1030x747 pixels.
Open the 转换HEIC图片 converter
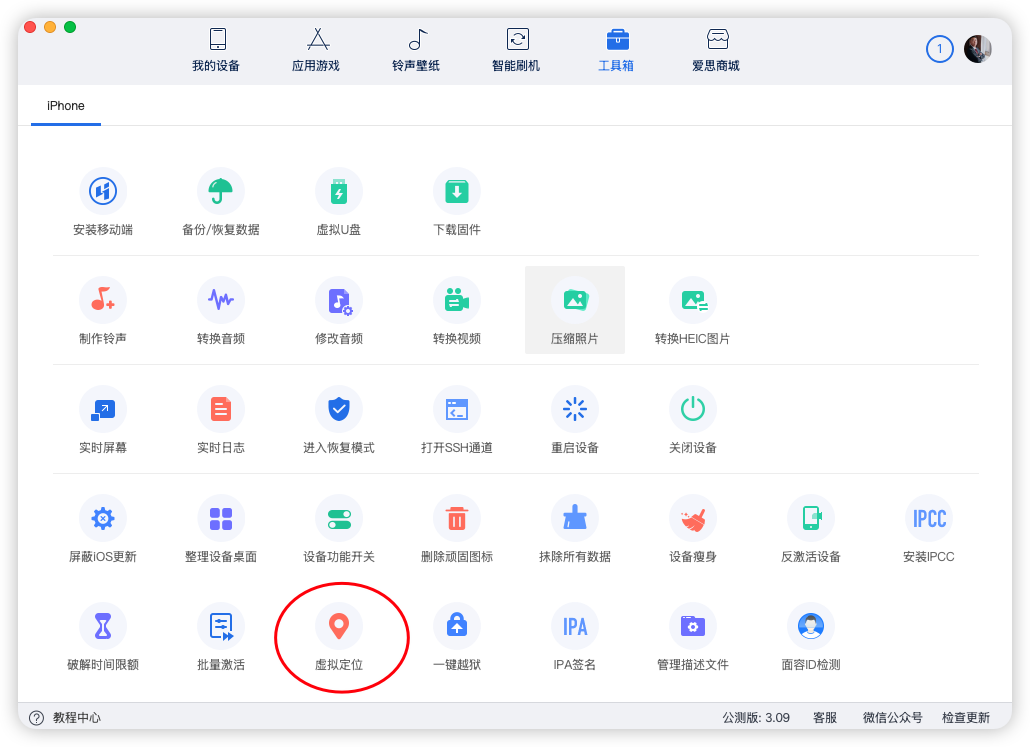tap(693, 309)
